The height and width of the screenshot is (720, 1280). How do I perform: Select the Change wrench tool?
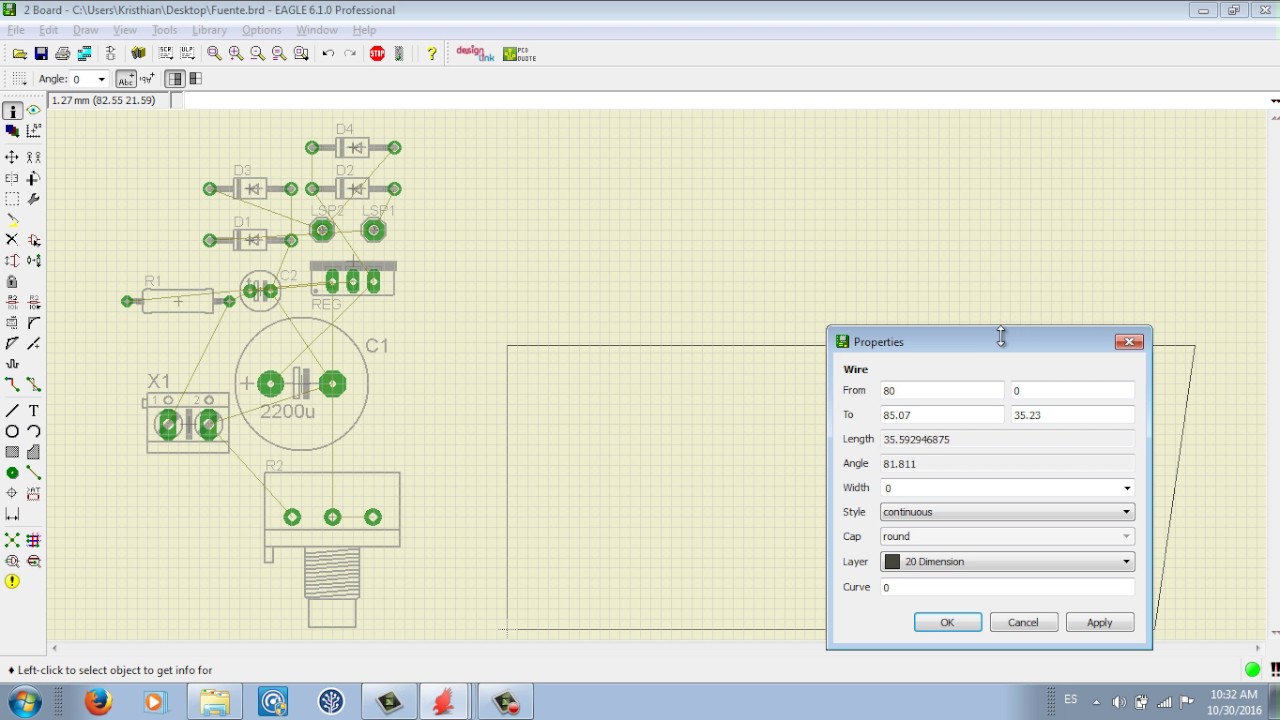[x=33, y=199]
